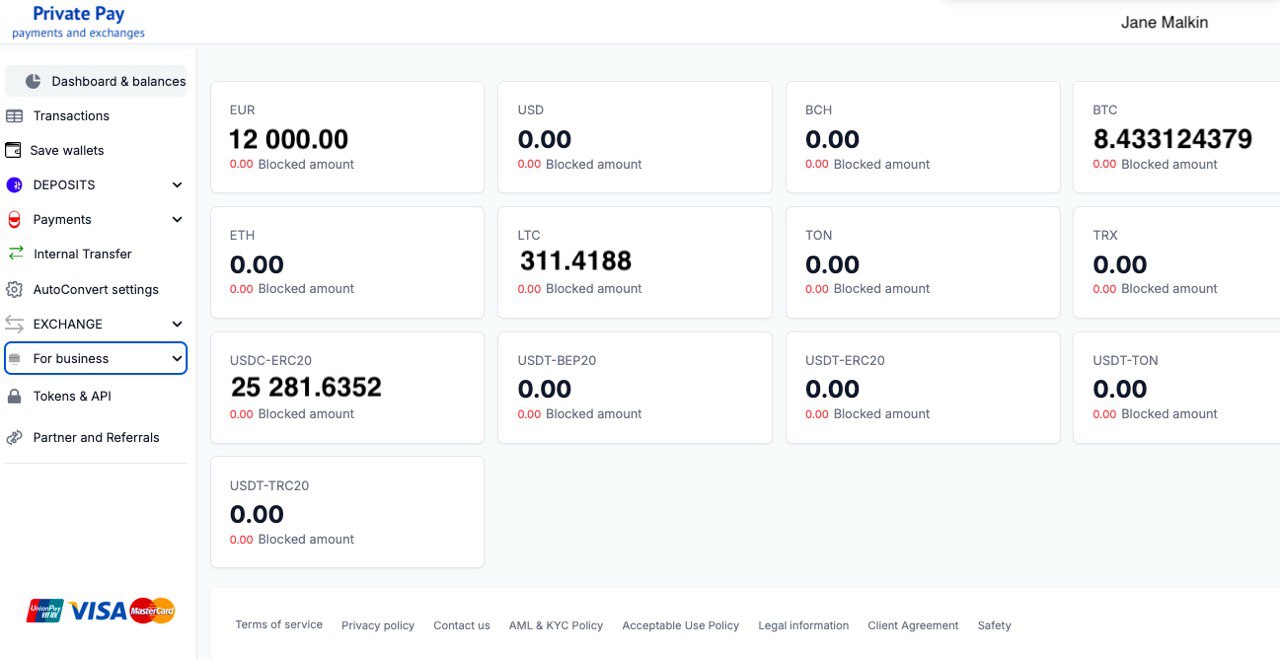Open the AML & KYC Policy link
Screen dimensions: 1280x659
(556, 626)
